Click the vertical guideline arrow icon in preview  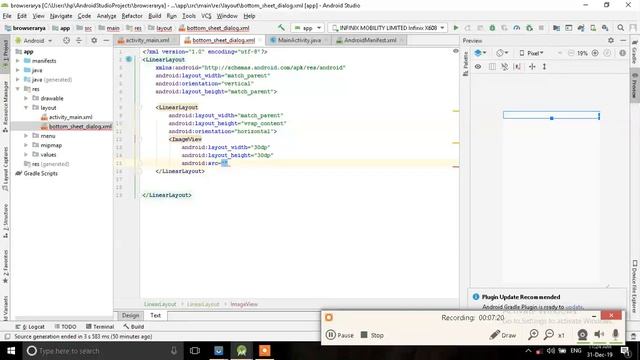(x=544, y=66)
